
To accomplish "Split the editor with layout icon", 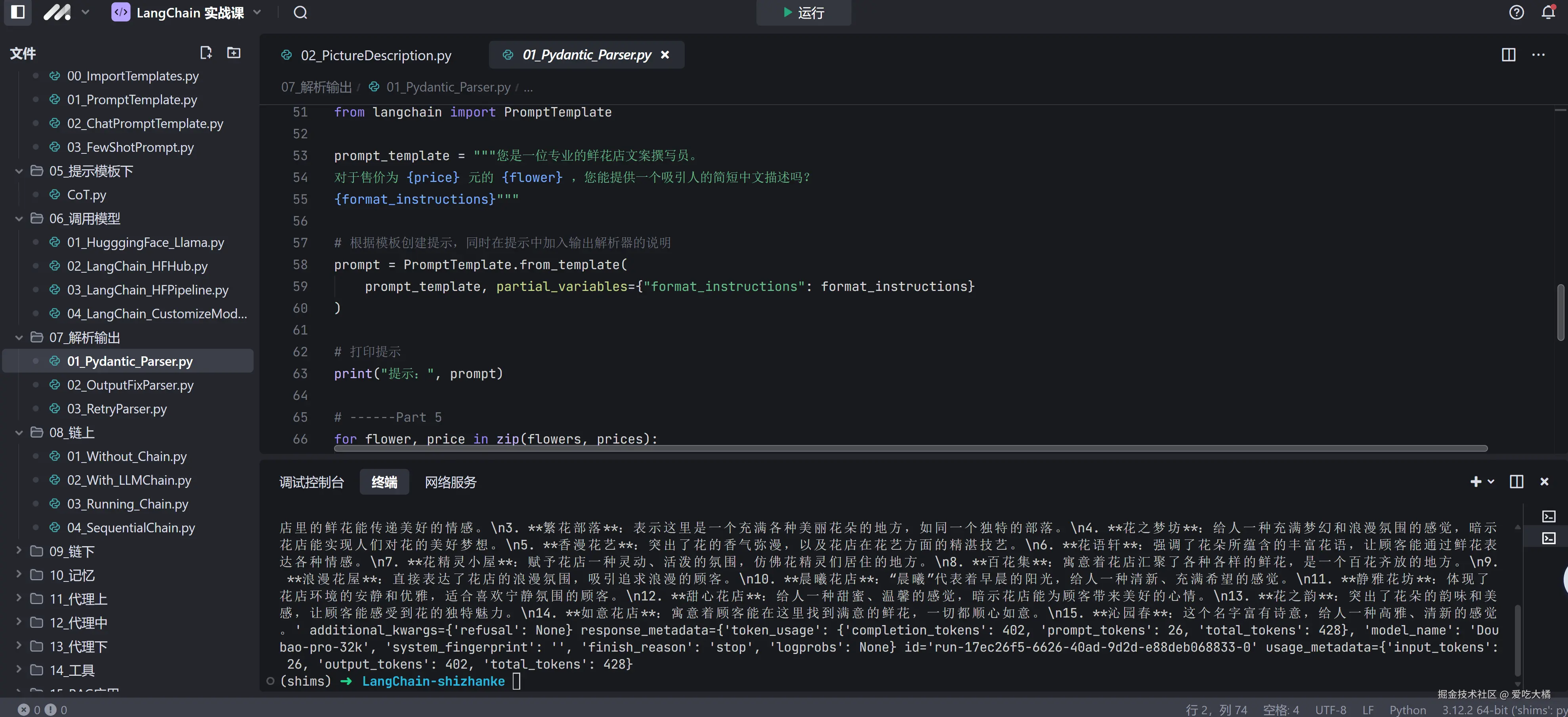I will pos(1508,55).
